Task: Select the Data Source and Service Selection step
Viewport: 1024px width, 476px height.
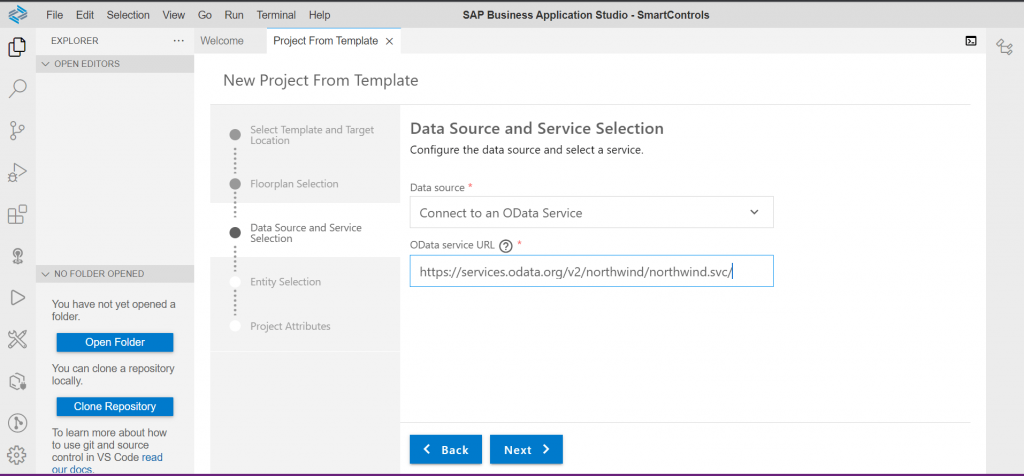Action: tap(305, 233)
